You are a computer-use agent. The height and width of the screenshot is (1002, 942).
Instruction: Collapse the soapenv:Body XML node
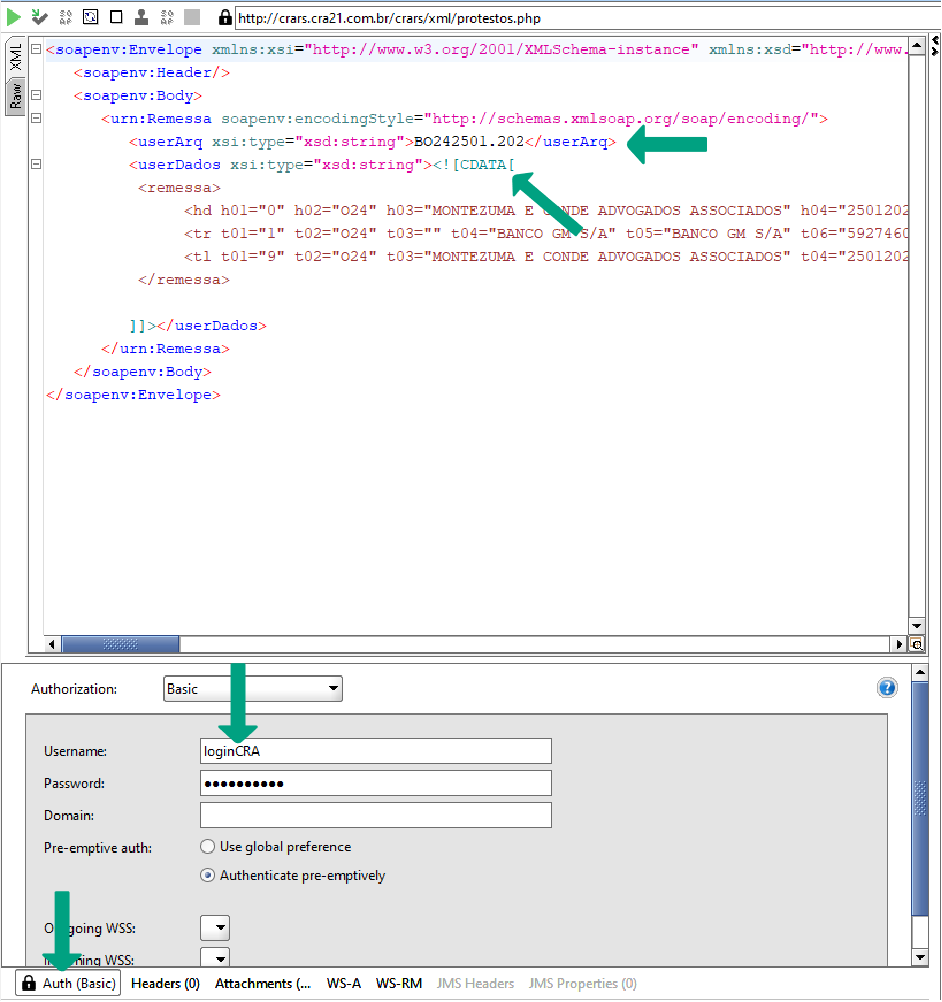36,96
